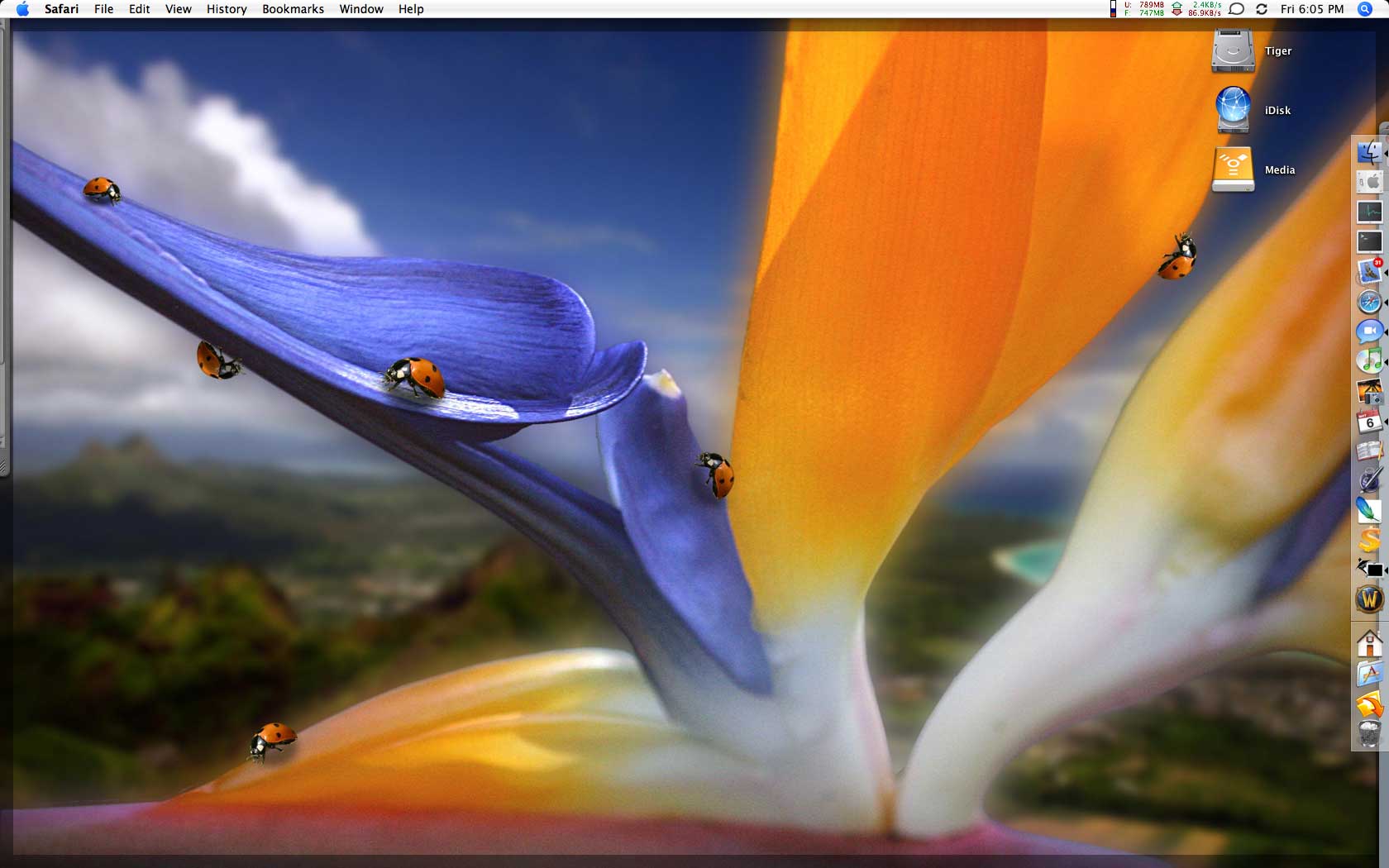Click the chat bubble menu bar icon

pos(1237,9)
